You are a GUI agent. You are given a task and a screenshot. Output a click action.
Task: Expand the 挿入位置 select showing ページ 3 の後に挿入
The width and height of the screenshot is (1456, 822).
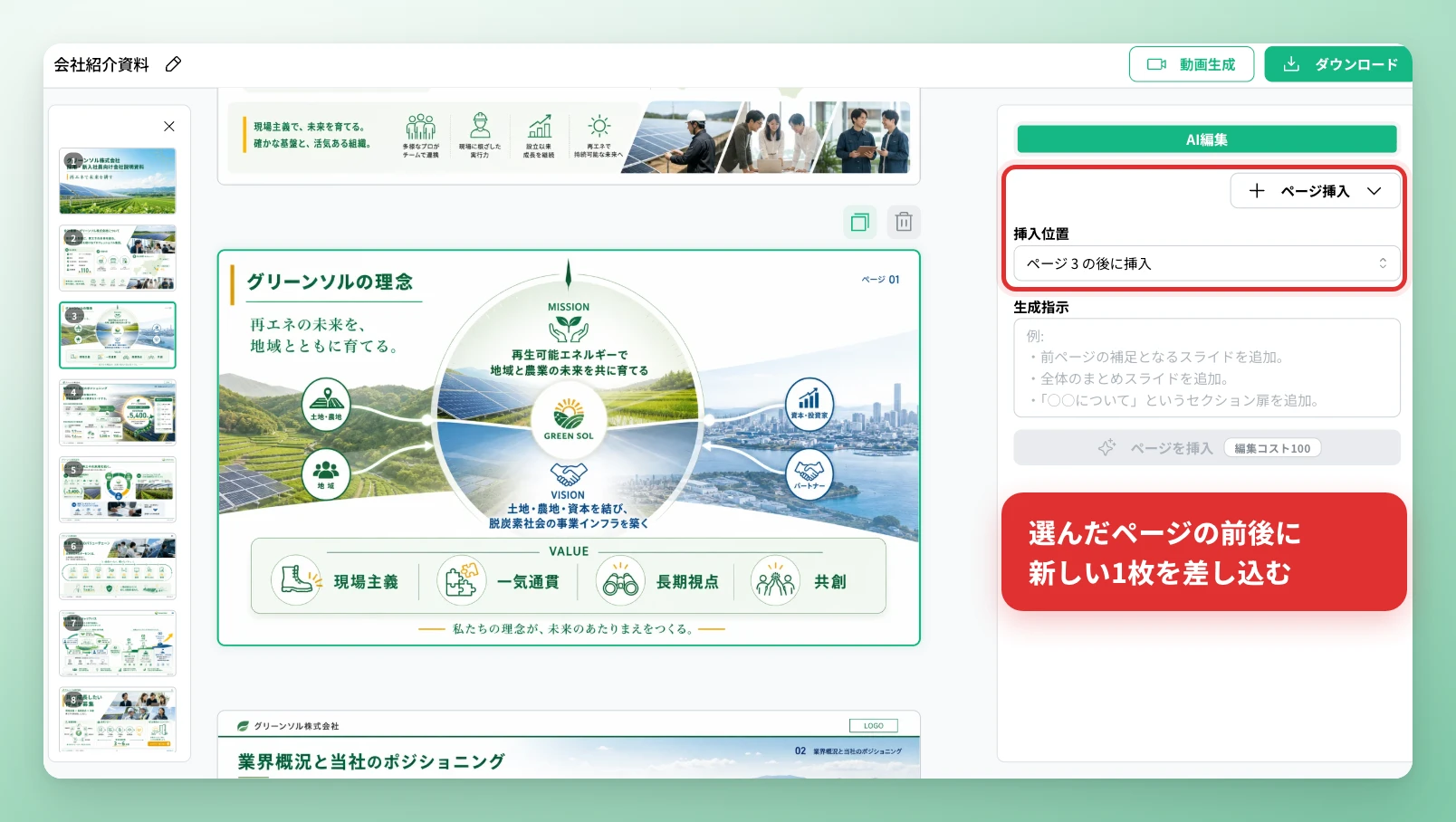[1207, 263]
